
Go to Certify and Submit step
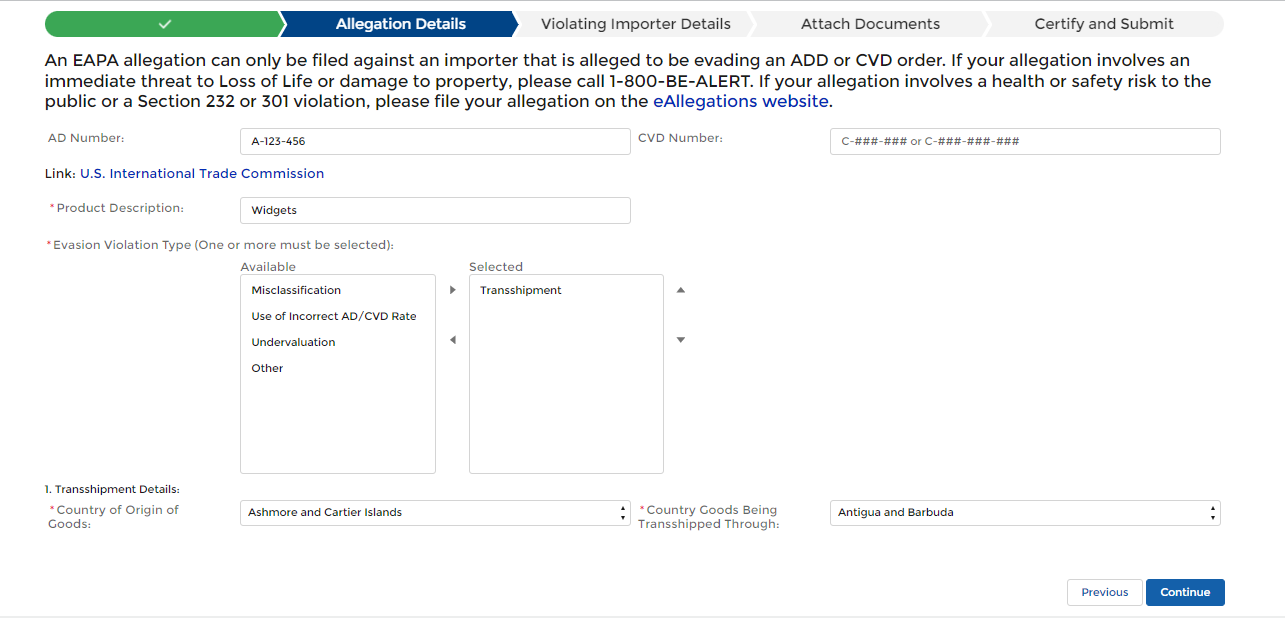(1104, 24)
